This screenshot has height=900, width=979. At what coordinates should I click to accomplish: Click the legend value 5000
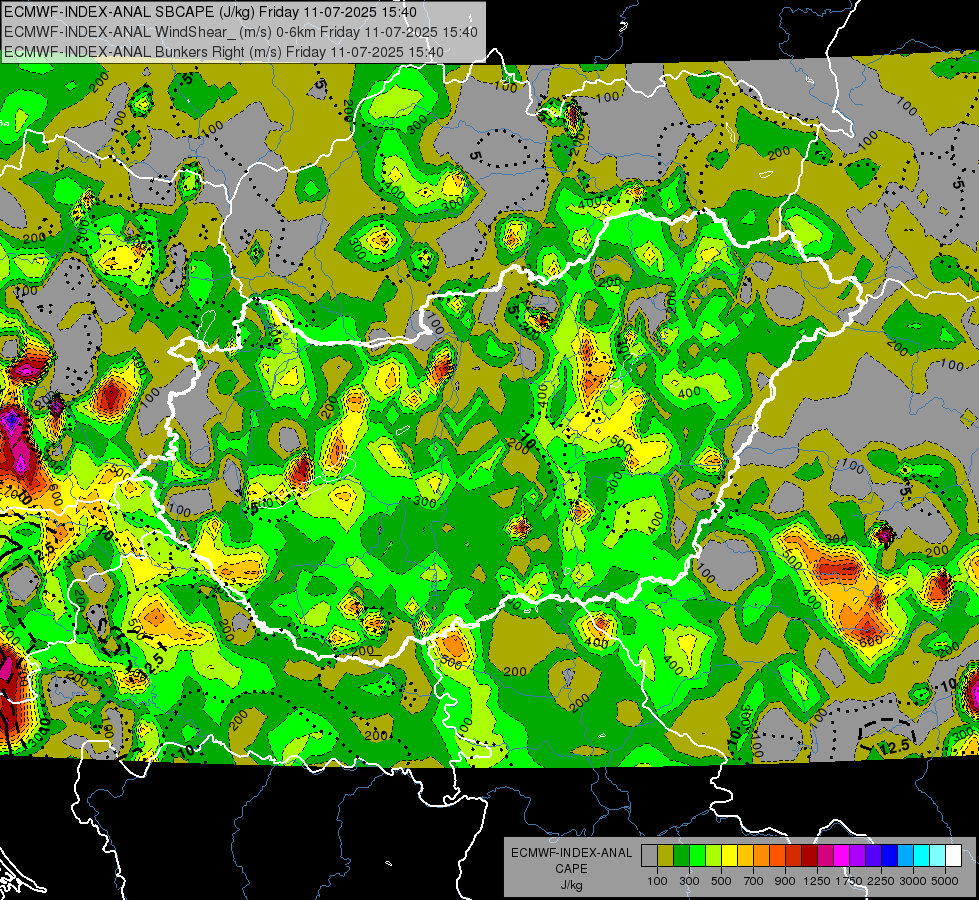tap(945, 881)
